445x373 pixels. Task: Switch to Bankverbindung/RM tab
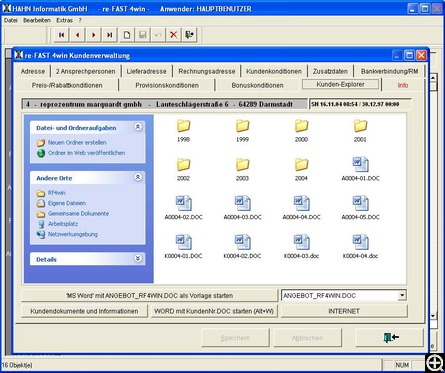(389, 71)
